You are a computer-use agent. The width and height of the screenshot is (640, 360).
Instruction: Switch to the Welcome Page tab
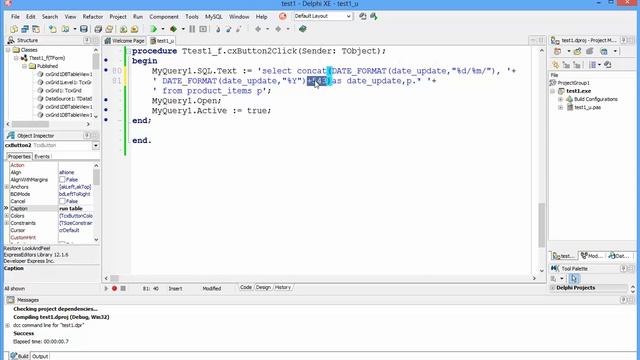[x=124, y=41]
